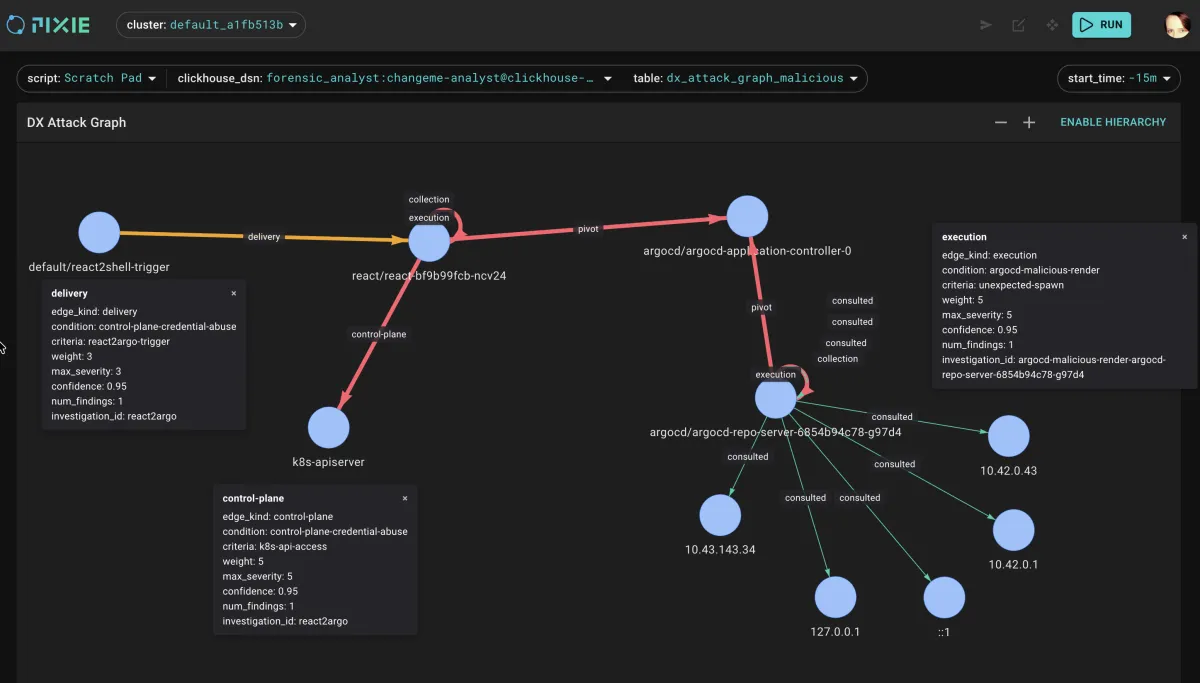
Task: Close the control-plane info popup
Action: (x=405, y=498)
